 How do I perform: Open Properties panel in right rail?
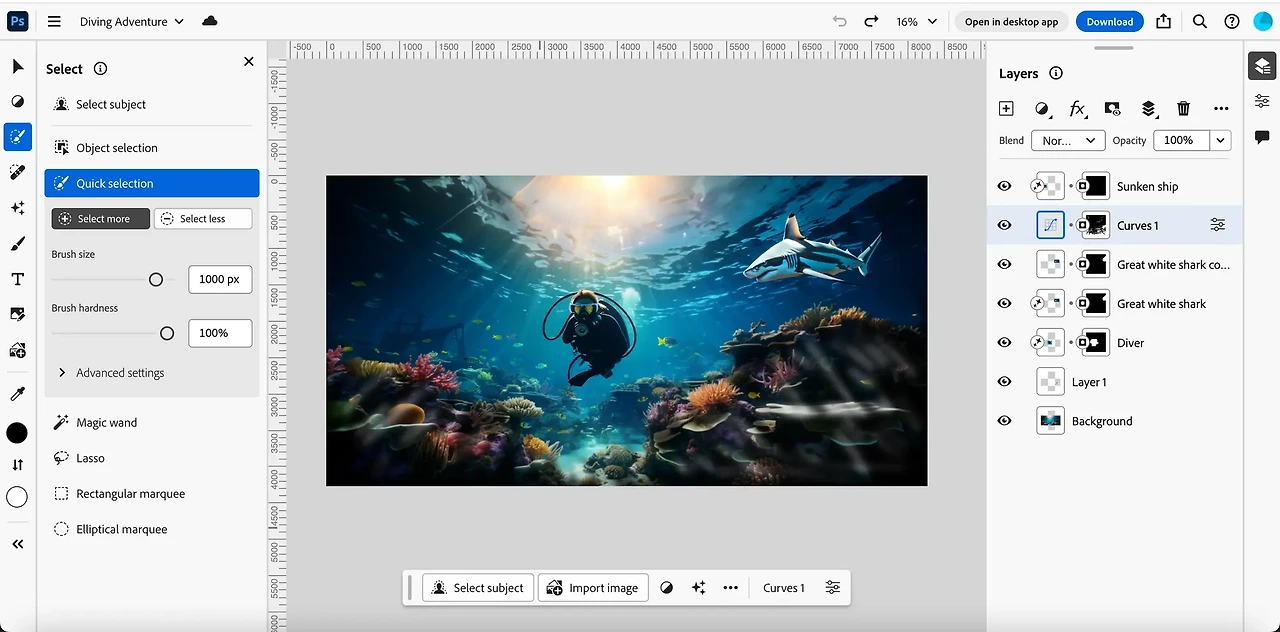pyautogui.click(x=1262, y=101)
